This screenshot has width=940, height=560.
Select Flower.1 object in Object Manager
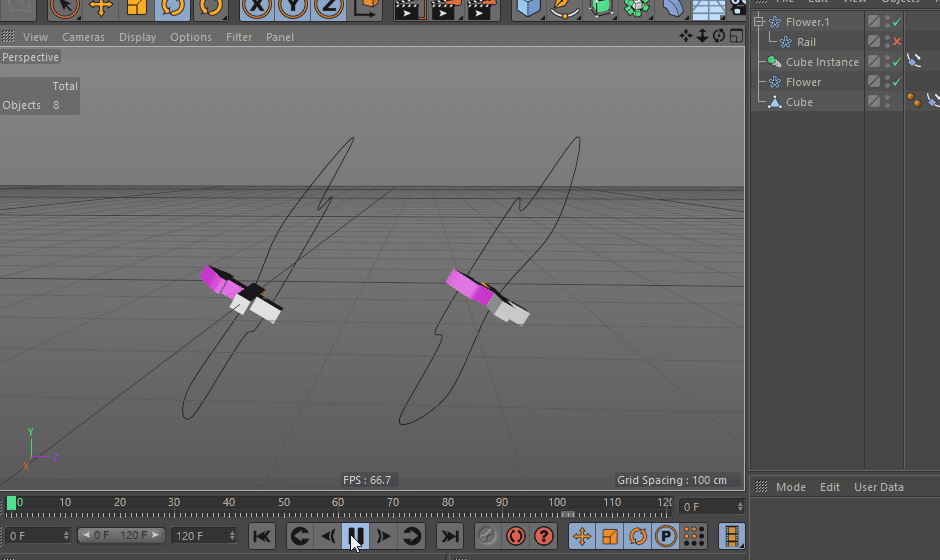pyautogui.click(x=808, y=22)
